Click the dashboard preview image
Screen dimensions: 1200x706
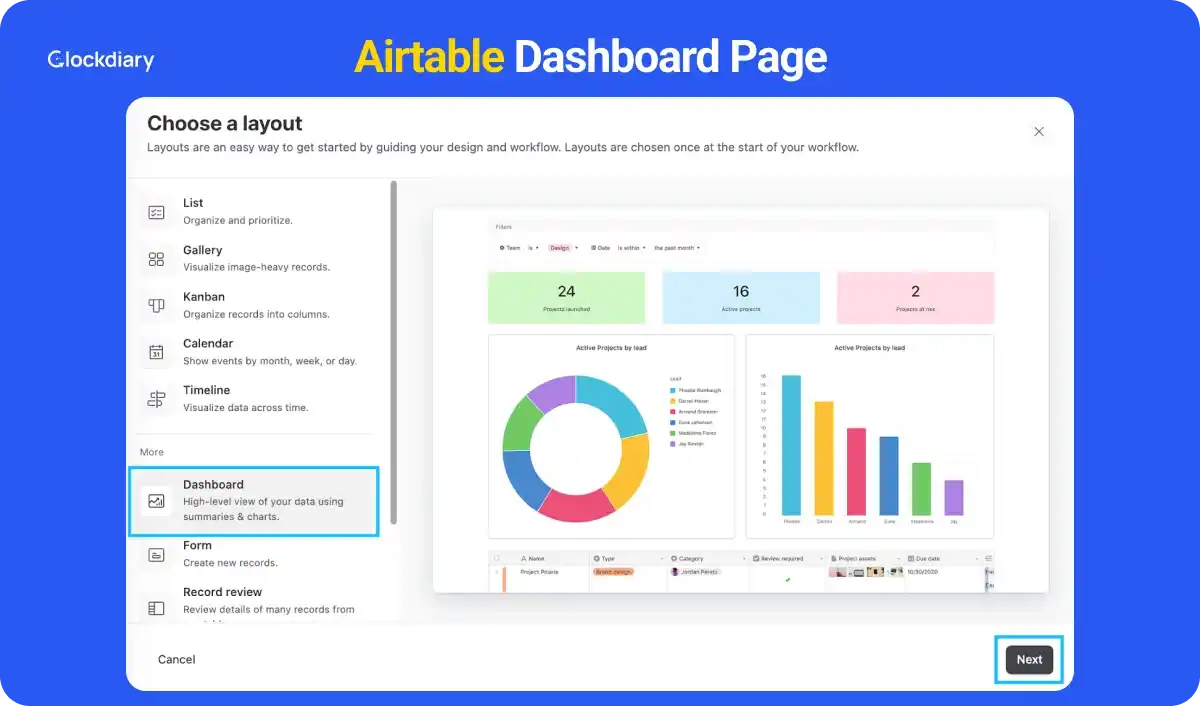741,400
